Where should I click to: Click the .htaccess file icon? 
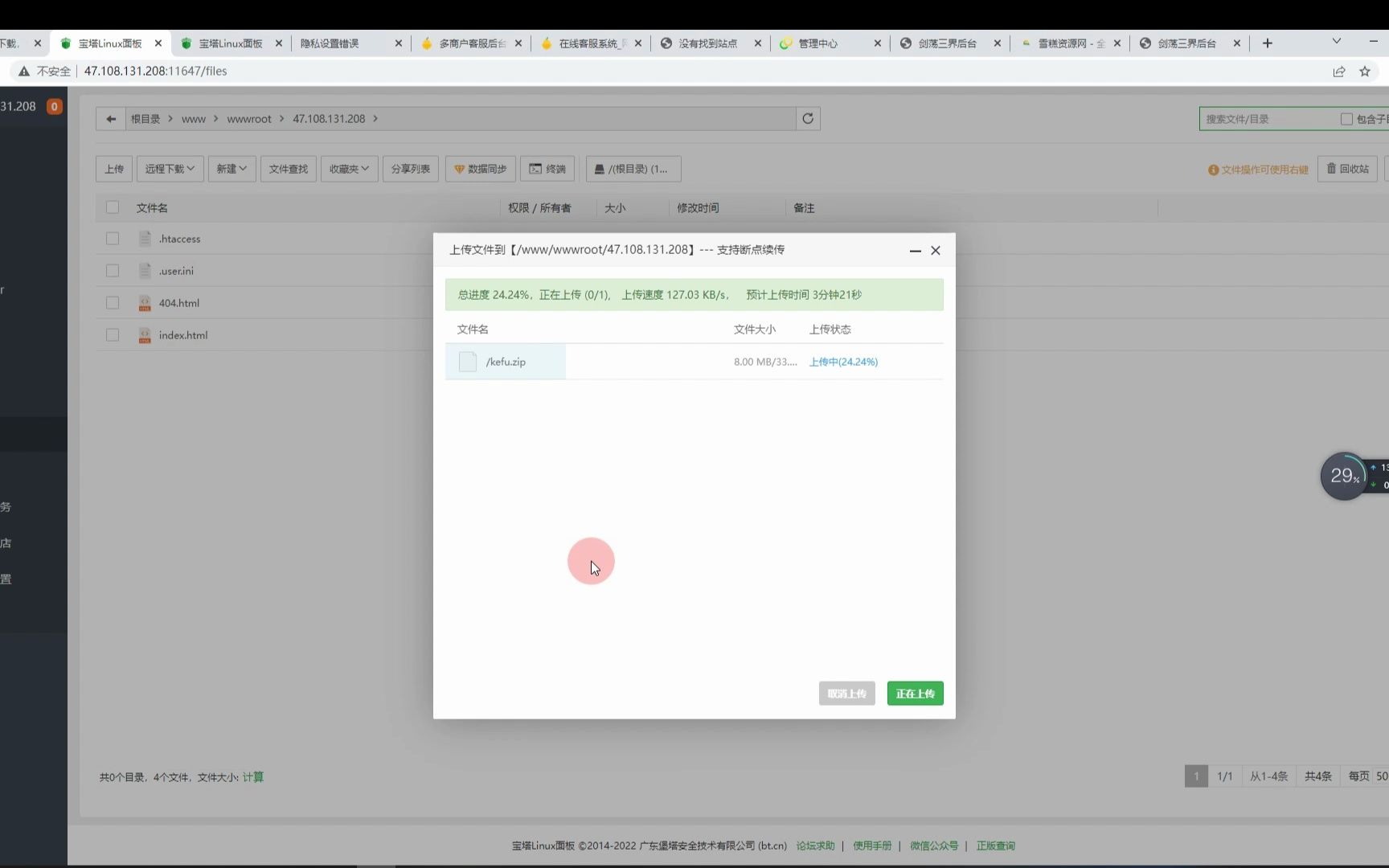pos(145,239)
